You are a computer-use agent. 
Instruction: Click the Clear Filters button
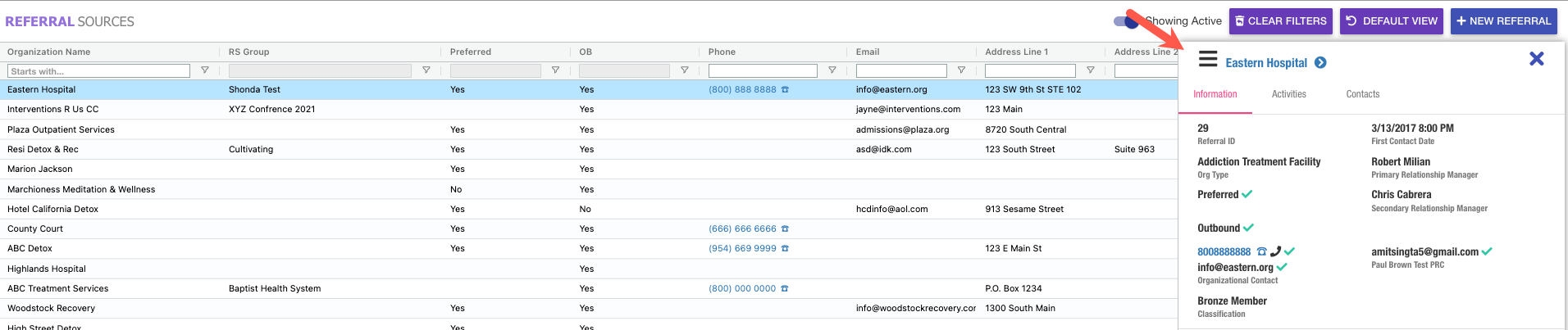tap(1280, 21)
